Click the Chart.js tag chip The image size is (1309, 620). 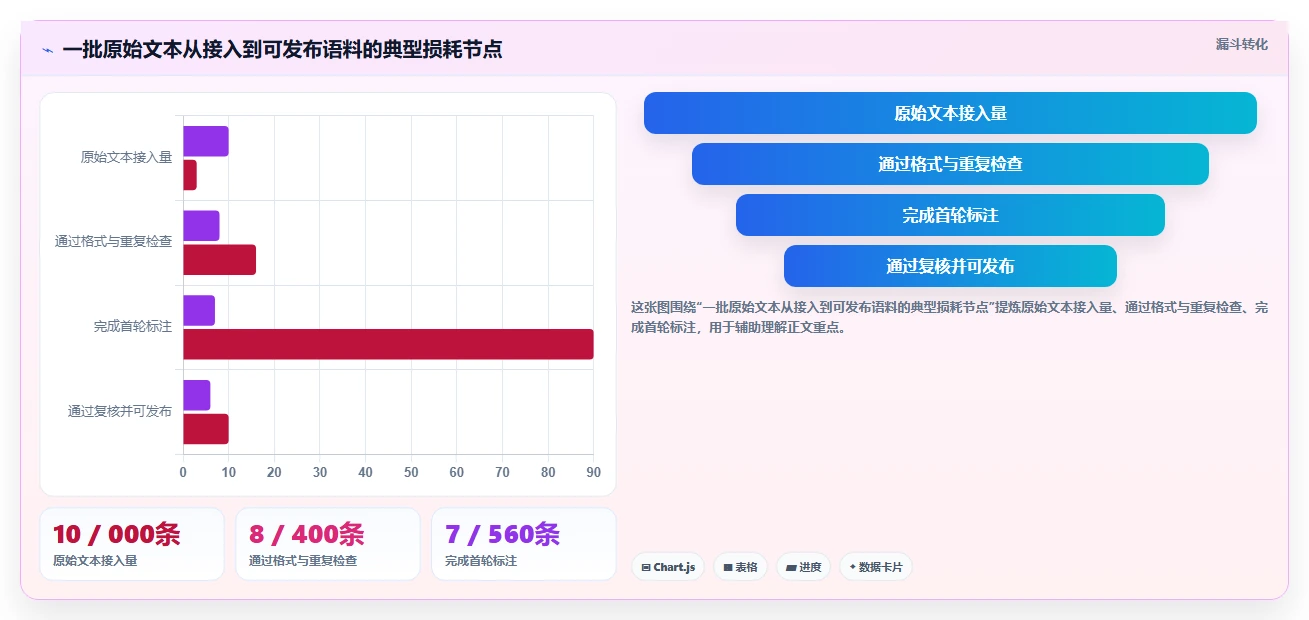pos(668,567)
